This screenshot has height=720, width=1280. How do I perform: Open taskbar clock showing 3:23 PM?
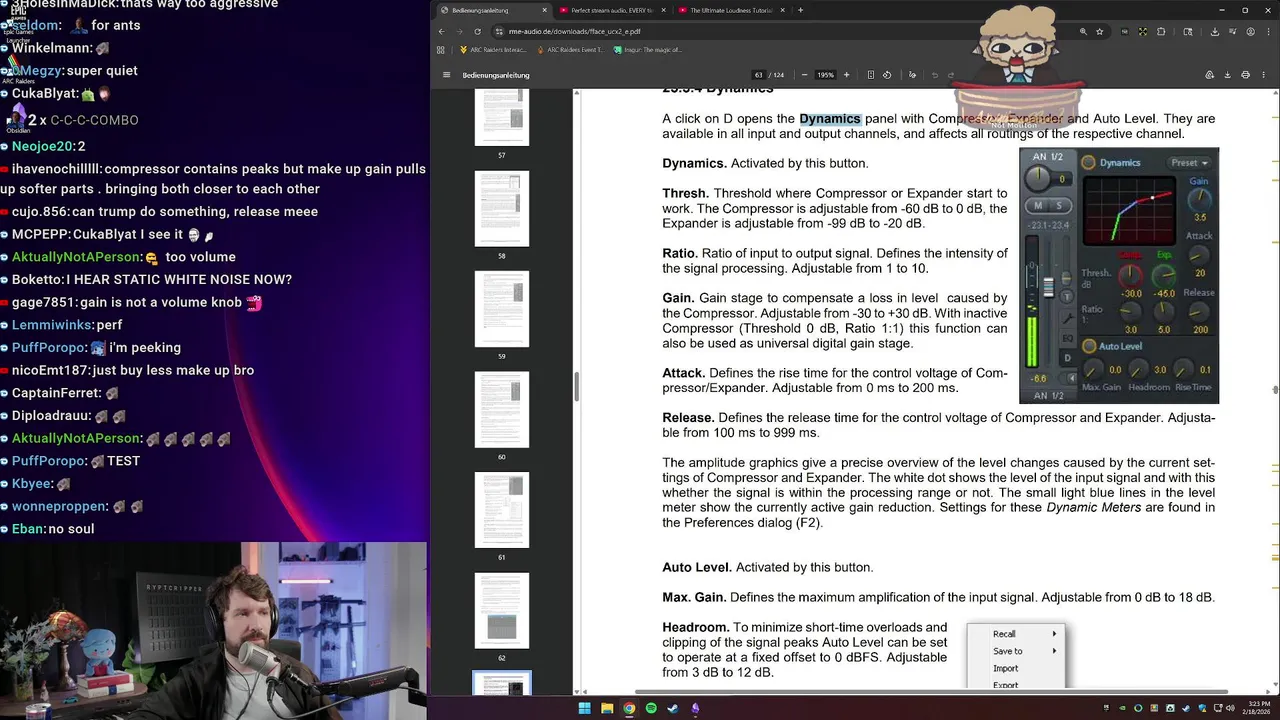(1258, 708)
